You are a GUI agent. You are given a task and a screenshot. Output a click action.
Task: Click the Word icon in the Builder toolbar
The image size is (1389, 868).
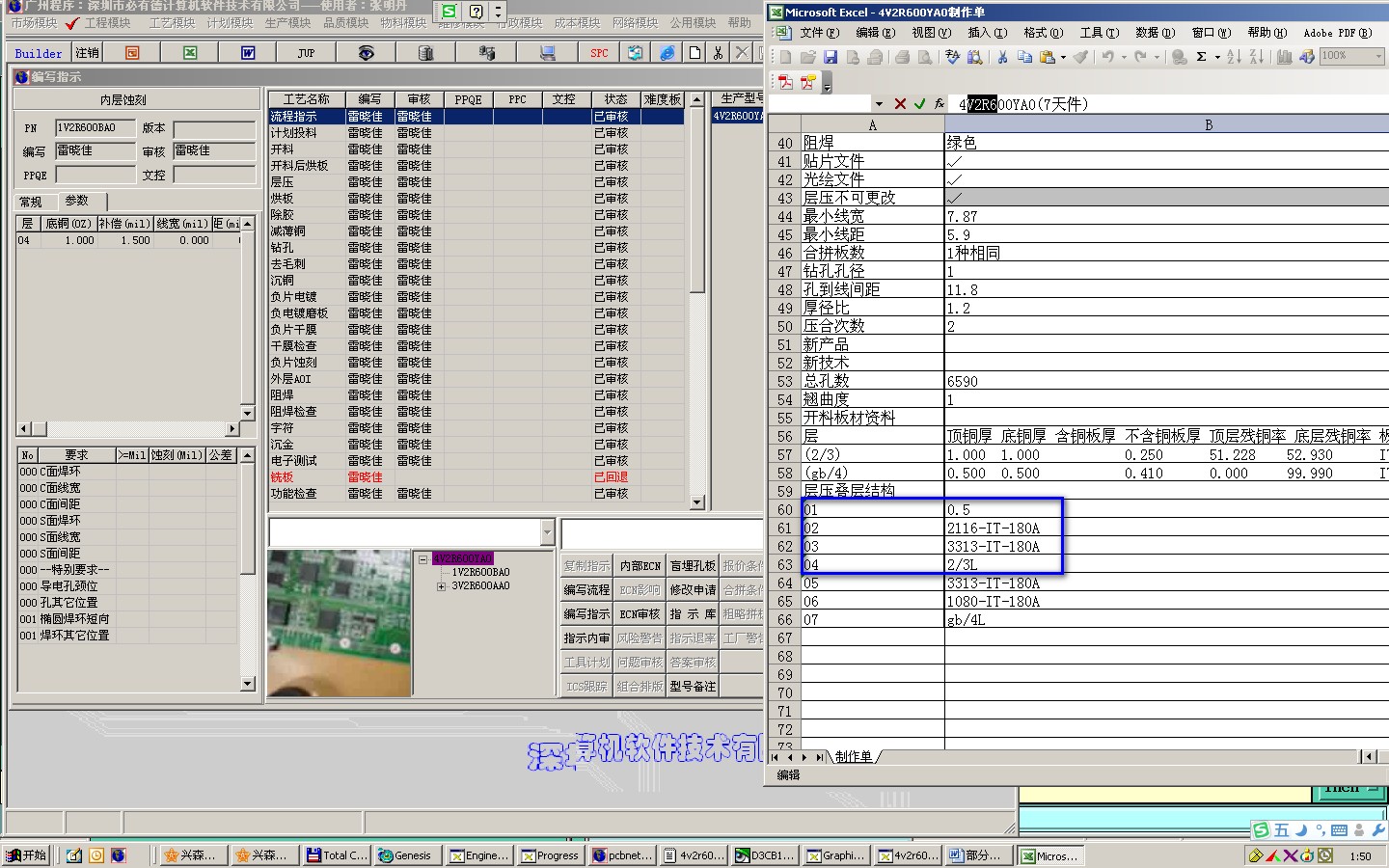(248, 53)
